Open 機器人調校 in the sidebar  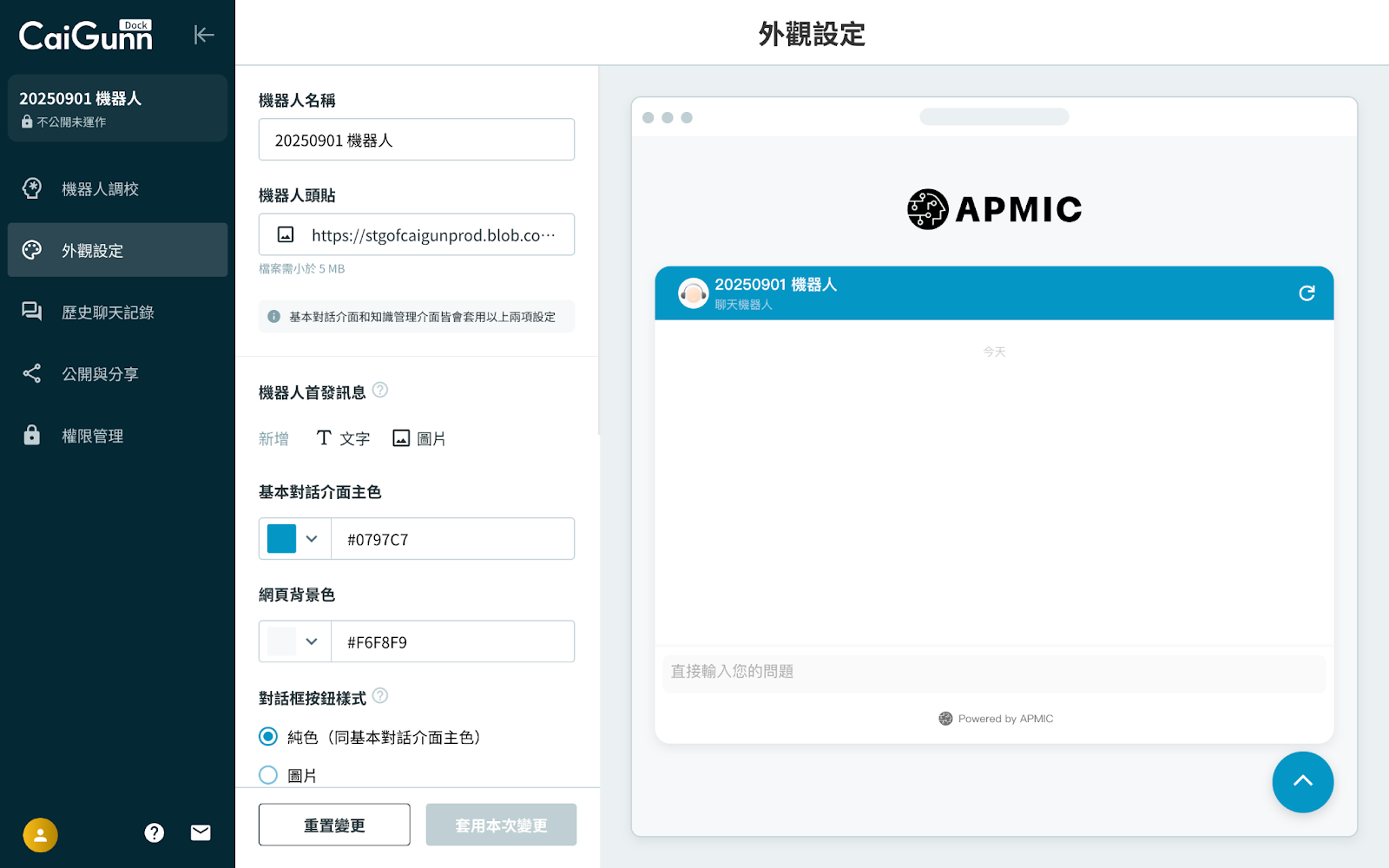pos(100,189)
